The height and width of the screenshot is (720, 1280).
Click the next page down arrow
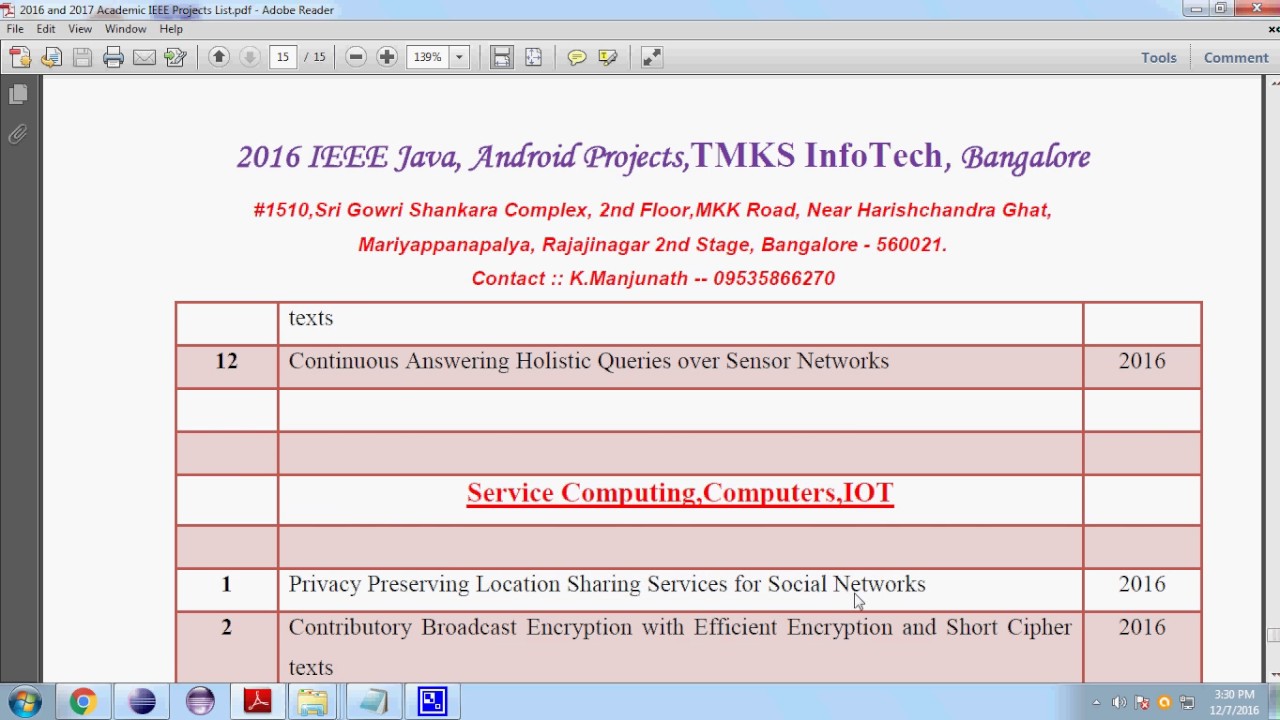tap(250, 57)
